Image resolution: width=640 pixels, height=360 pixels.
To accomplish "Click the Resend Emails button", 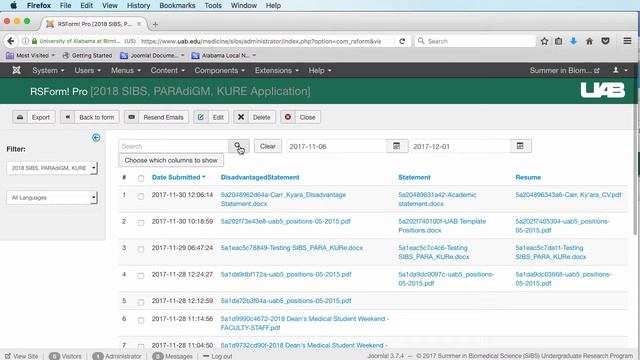I will (156, 117).
